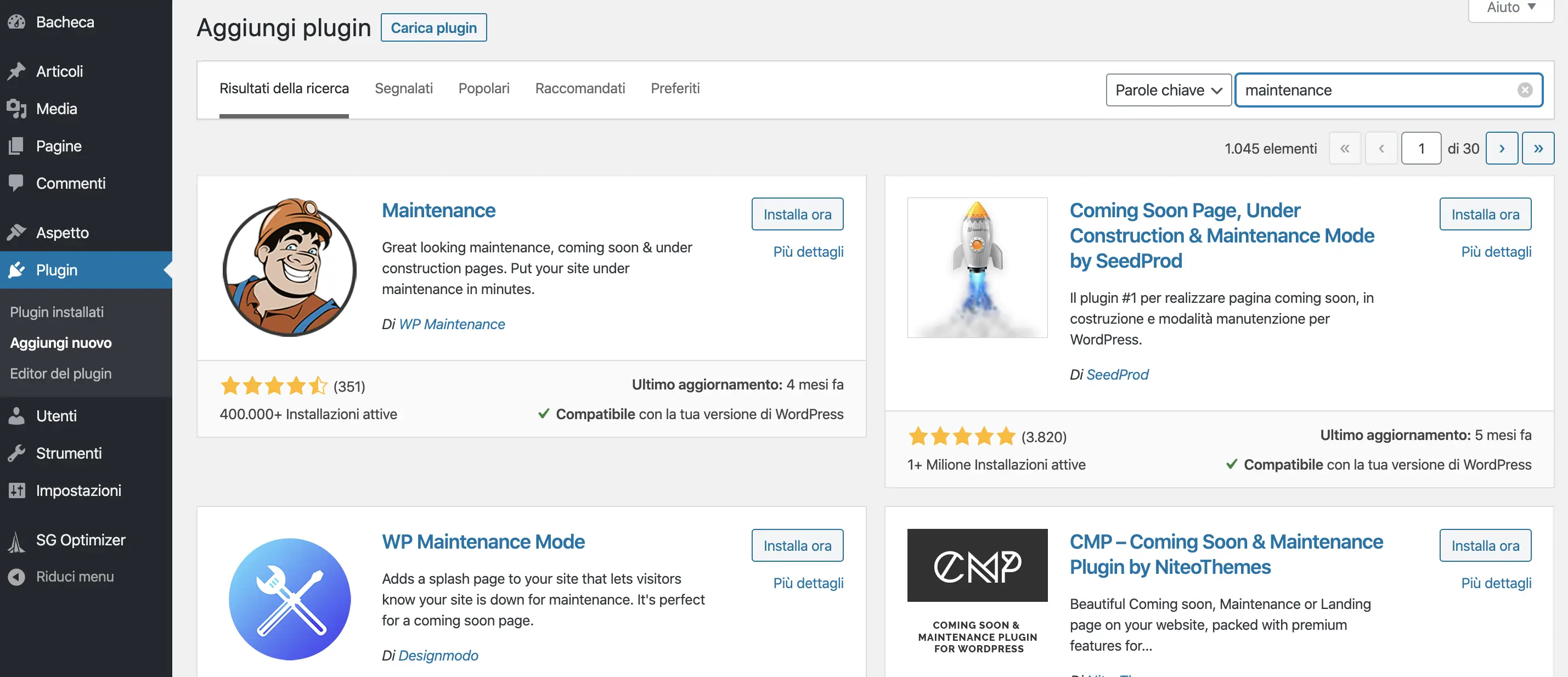The width and height of the screenshot is (1568, 677).
Task: Click the Maintenance plugin mascot thumbnail
Action: 290,267
